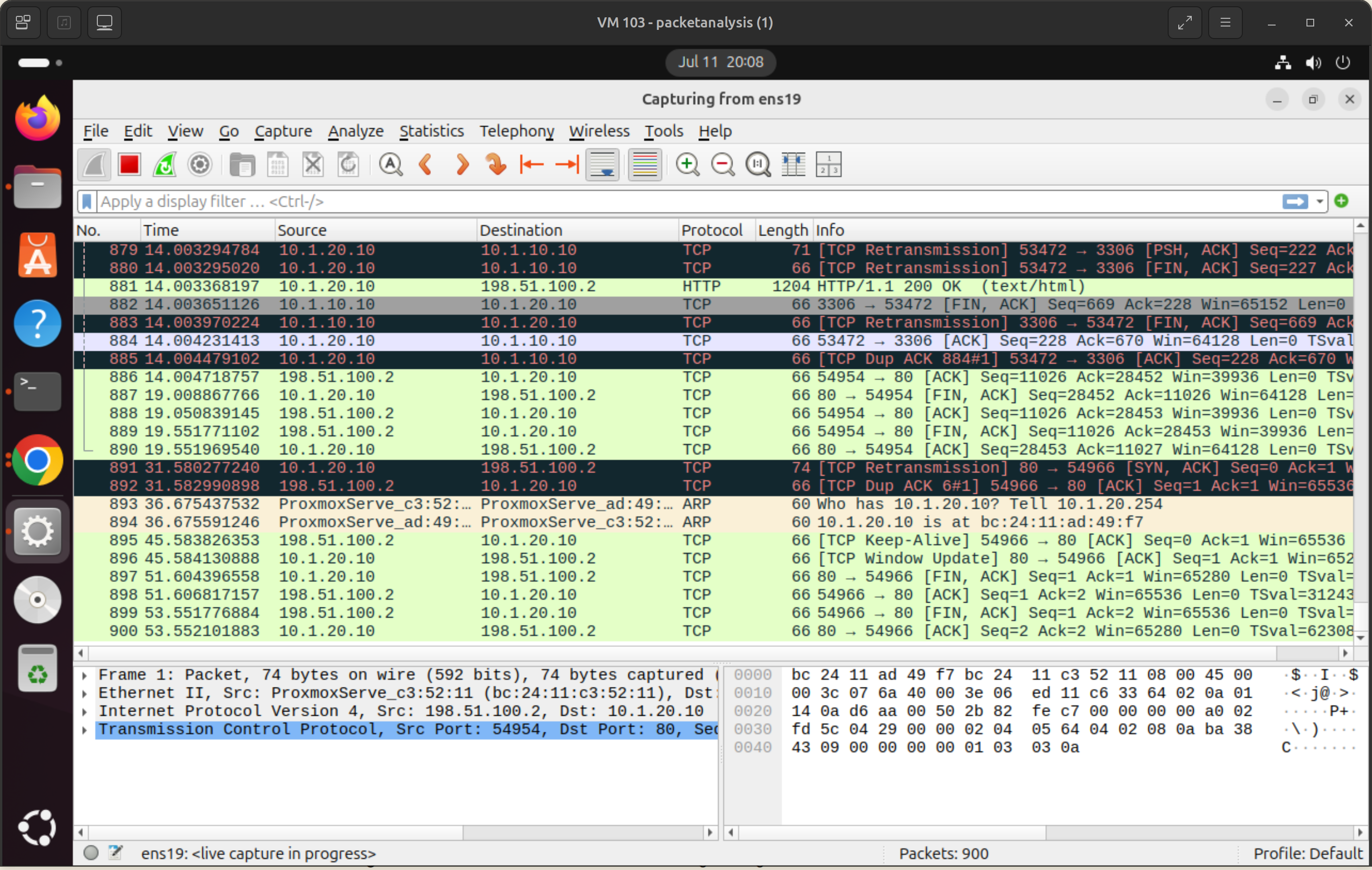Go to previous packet arrow
Screen dimensions: 1372x870
coord(426,165)
